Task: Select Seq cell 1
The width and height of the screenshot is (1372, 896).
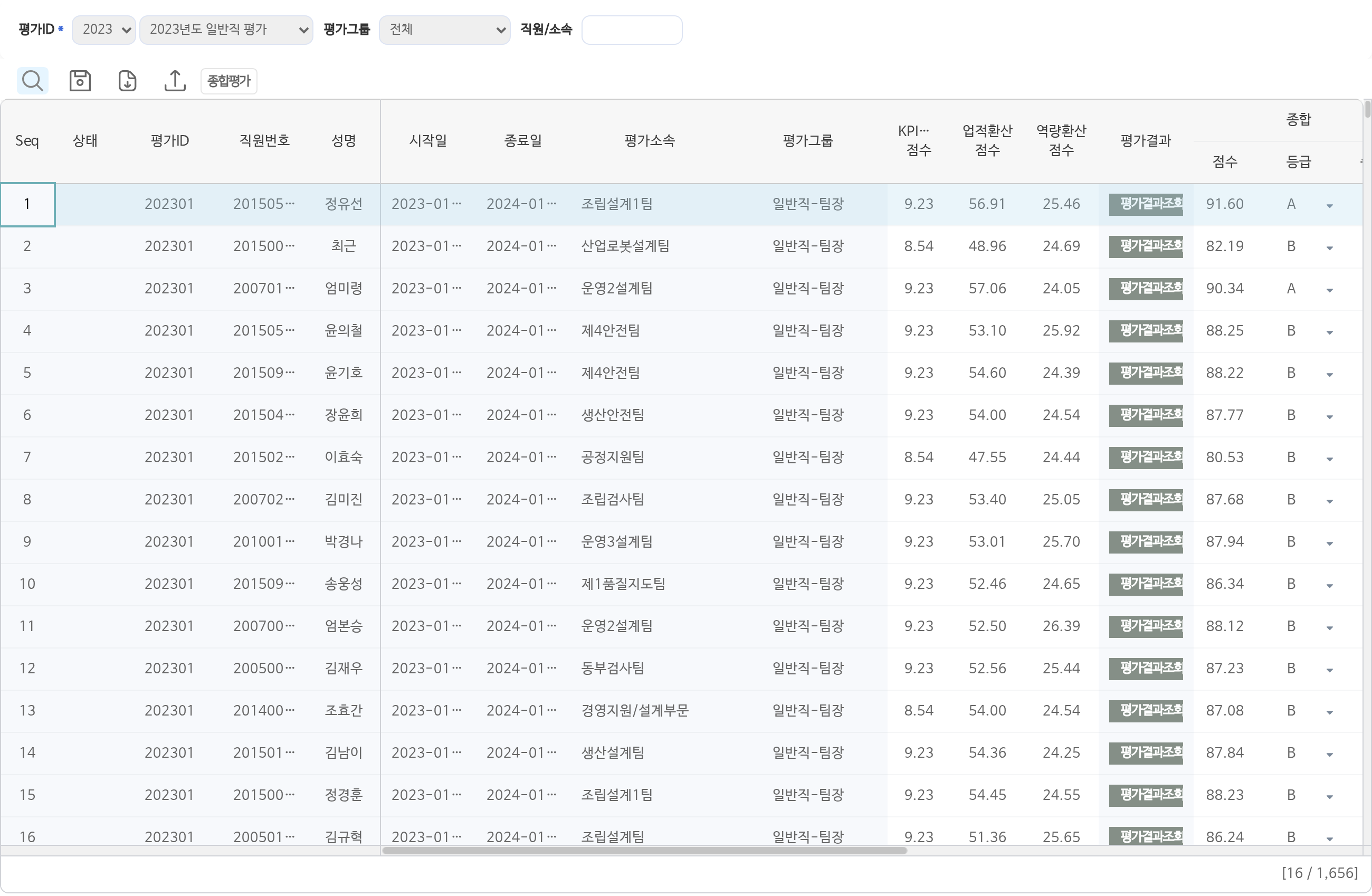Action: click(27, 204)
